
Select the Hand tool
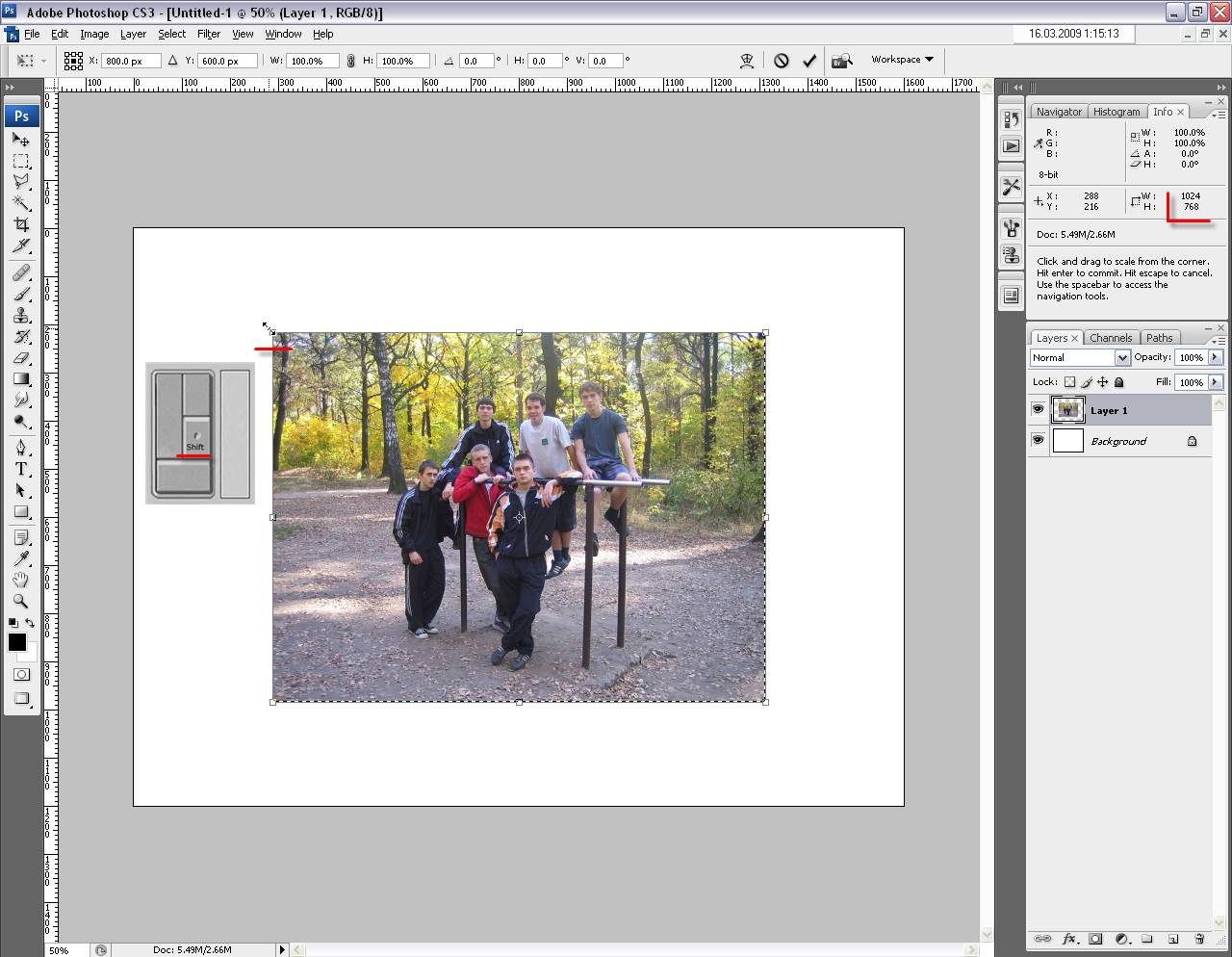pos(21,580)
